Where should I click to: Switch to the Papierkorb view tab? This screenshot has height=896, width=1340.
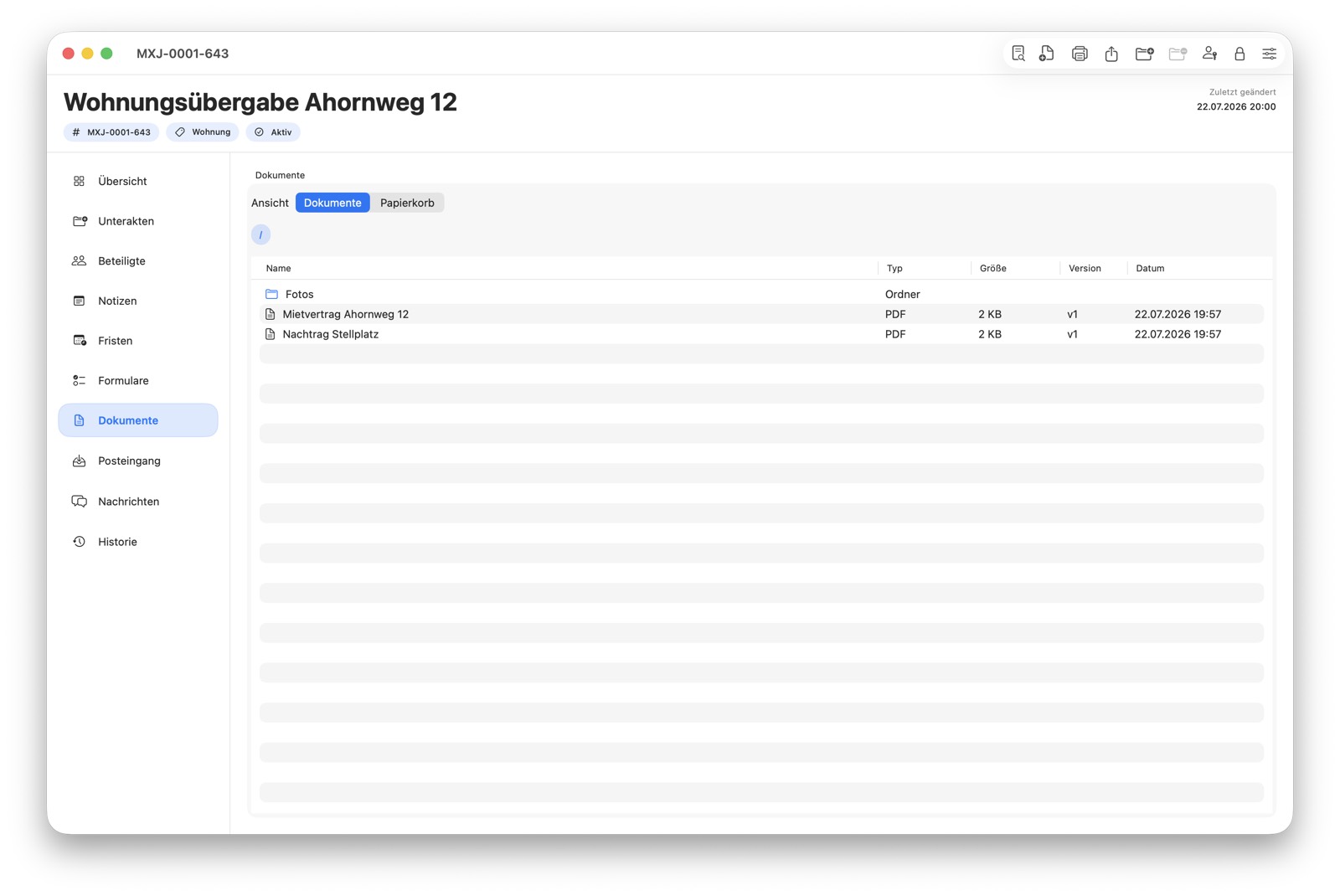[407, 203]
